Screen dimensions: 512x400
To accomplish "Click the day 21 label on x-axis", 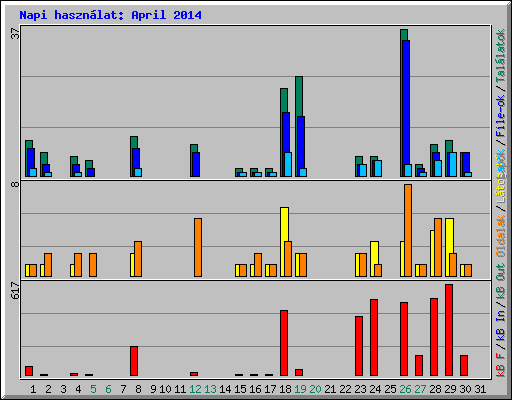I will click(330, 389).
